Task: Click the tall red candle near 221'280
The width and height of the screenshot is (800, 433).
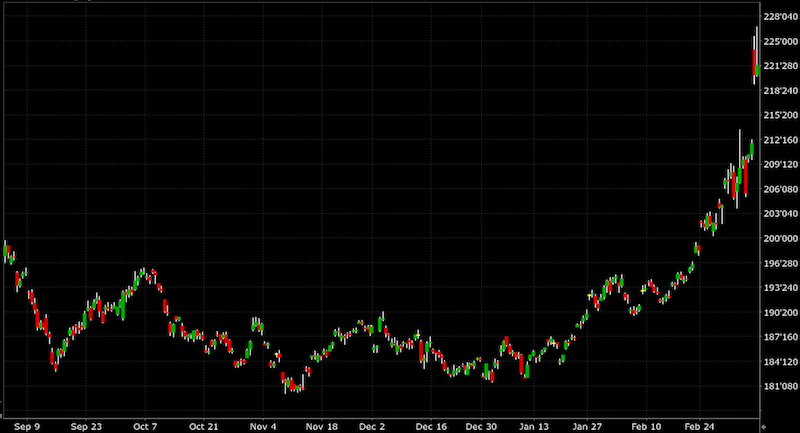Action: (x=754, y=62)
